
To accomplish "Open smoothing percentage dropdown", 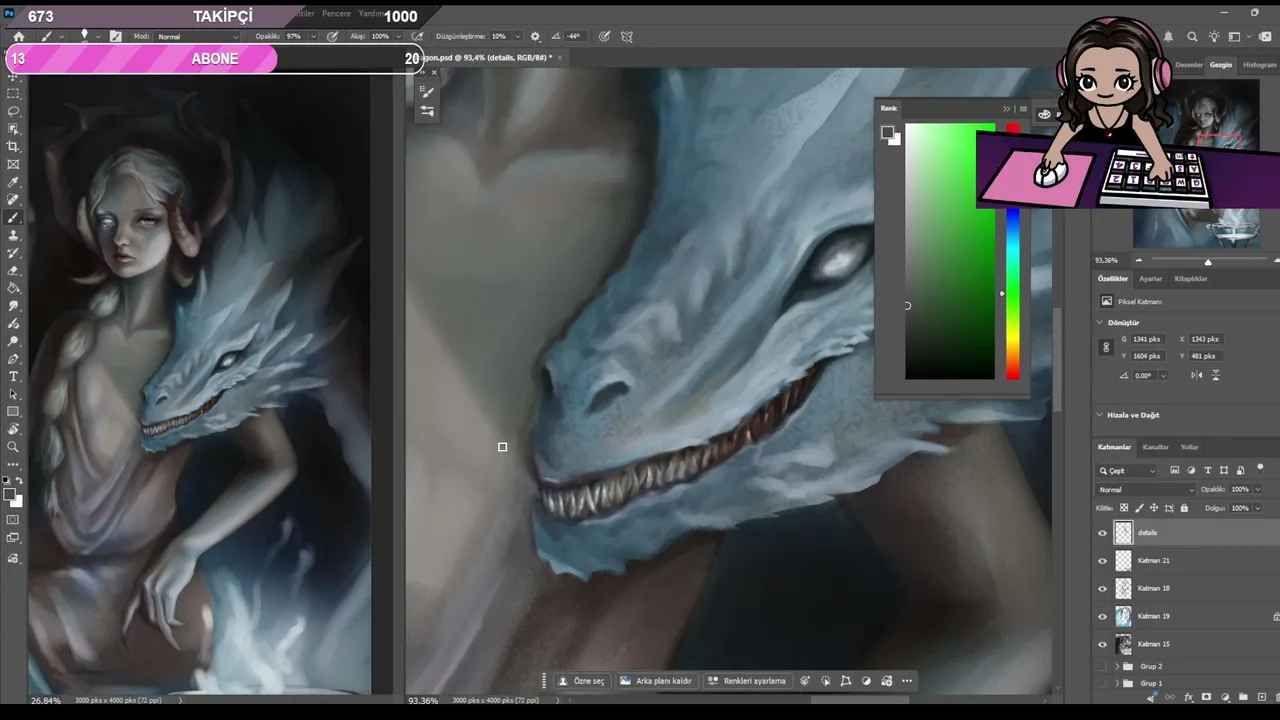I will (516, 36).
